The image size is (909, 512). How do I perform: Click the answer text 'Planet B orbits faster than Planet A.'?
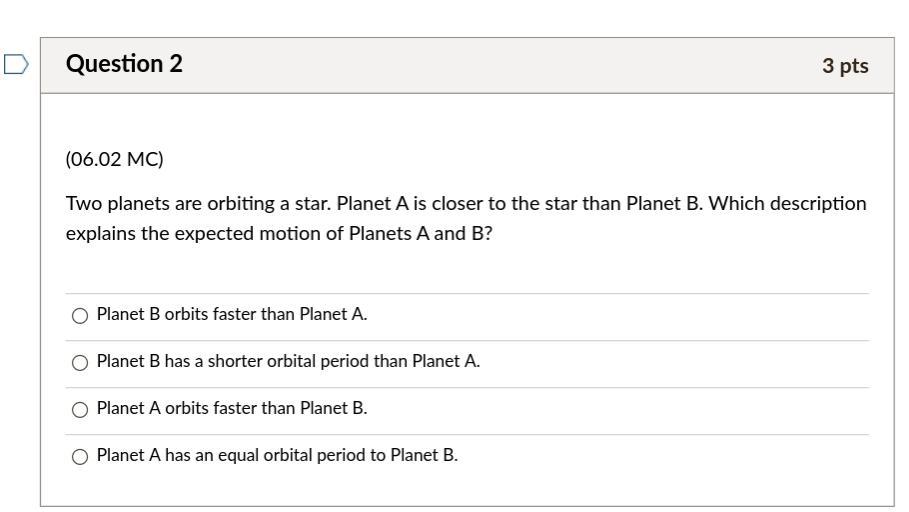click(232, 314)
